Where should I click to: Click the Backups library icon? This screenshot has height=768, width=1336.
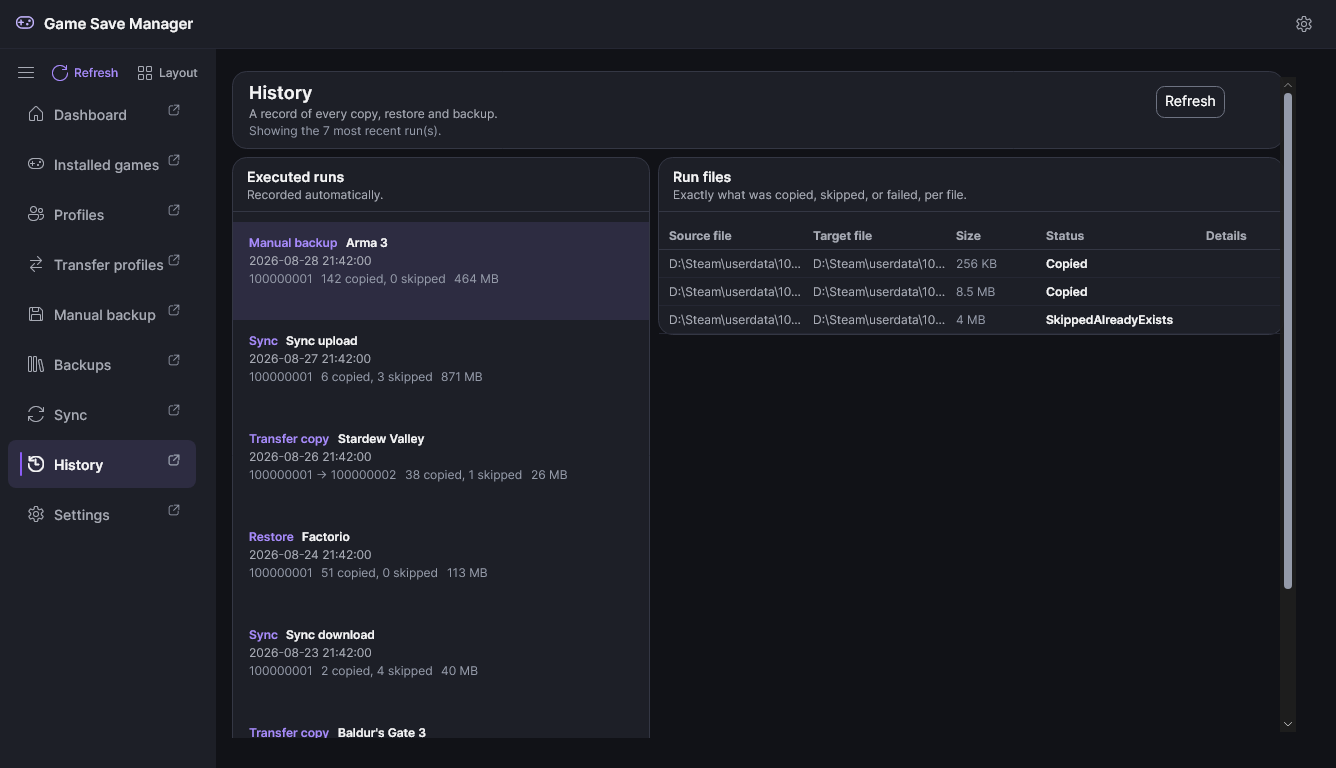(x=36, y=364)
